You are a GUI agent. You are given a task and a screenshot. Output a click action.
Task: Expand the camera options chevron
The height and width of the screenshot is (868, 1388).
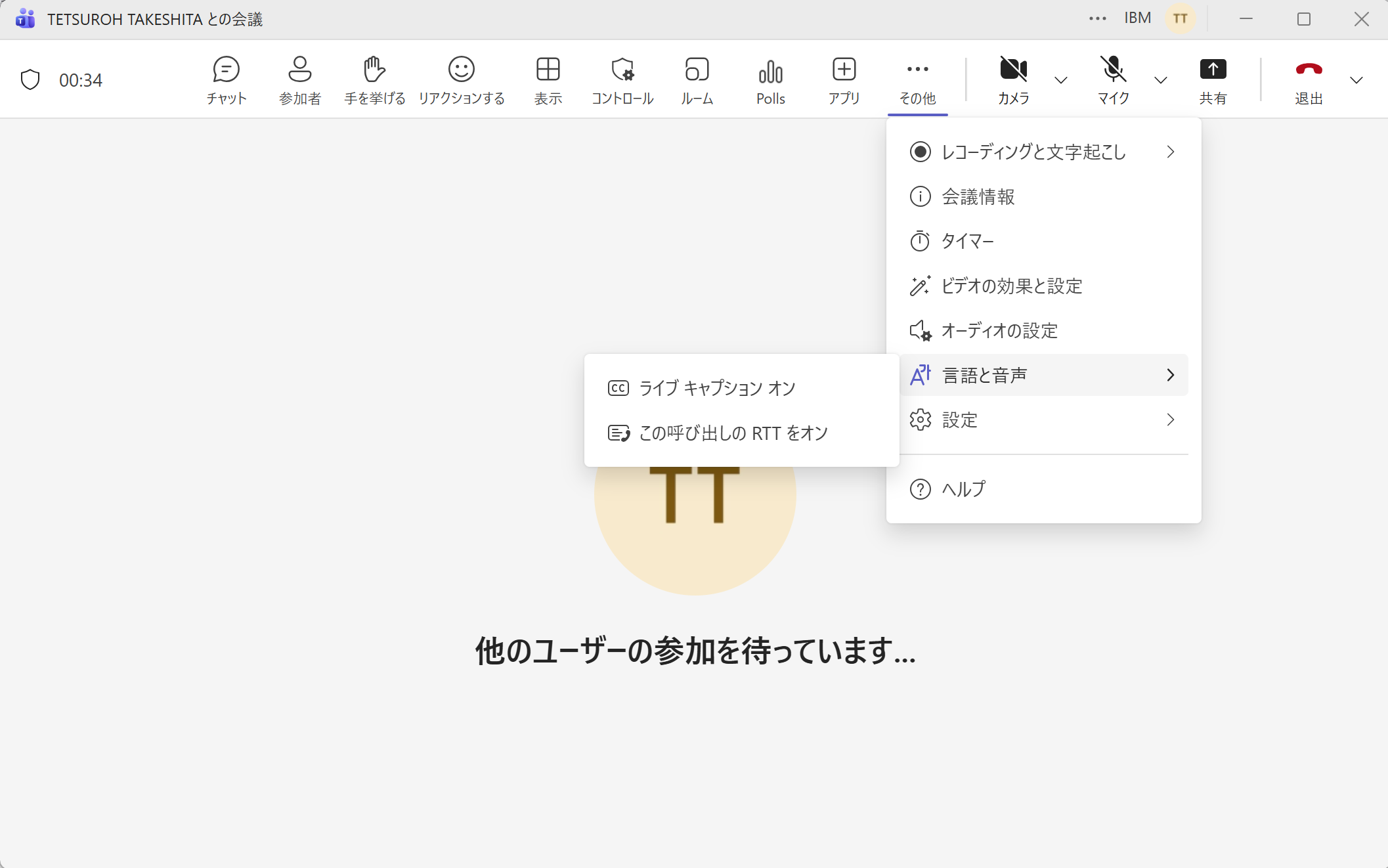[1061, 80]
